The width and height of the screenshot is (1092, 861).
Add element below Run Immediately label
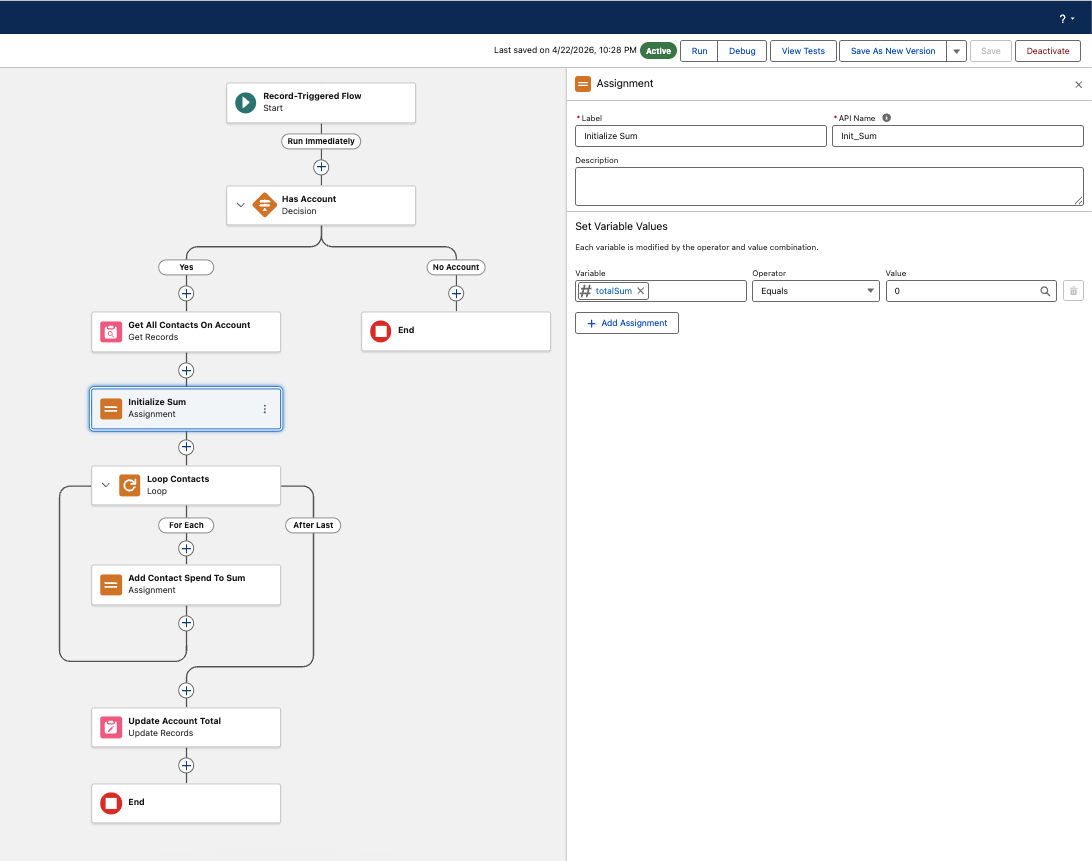(x=321, y=167)
